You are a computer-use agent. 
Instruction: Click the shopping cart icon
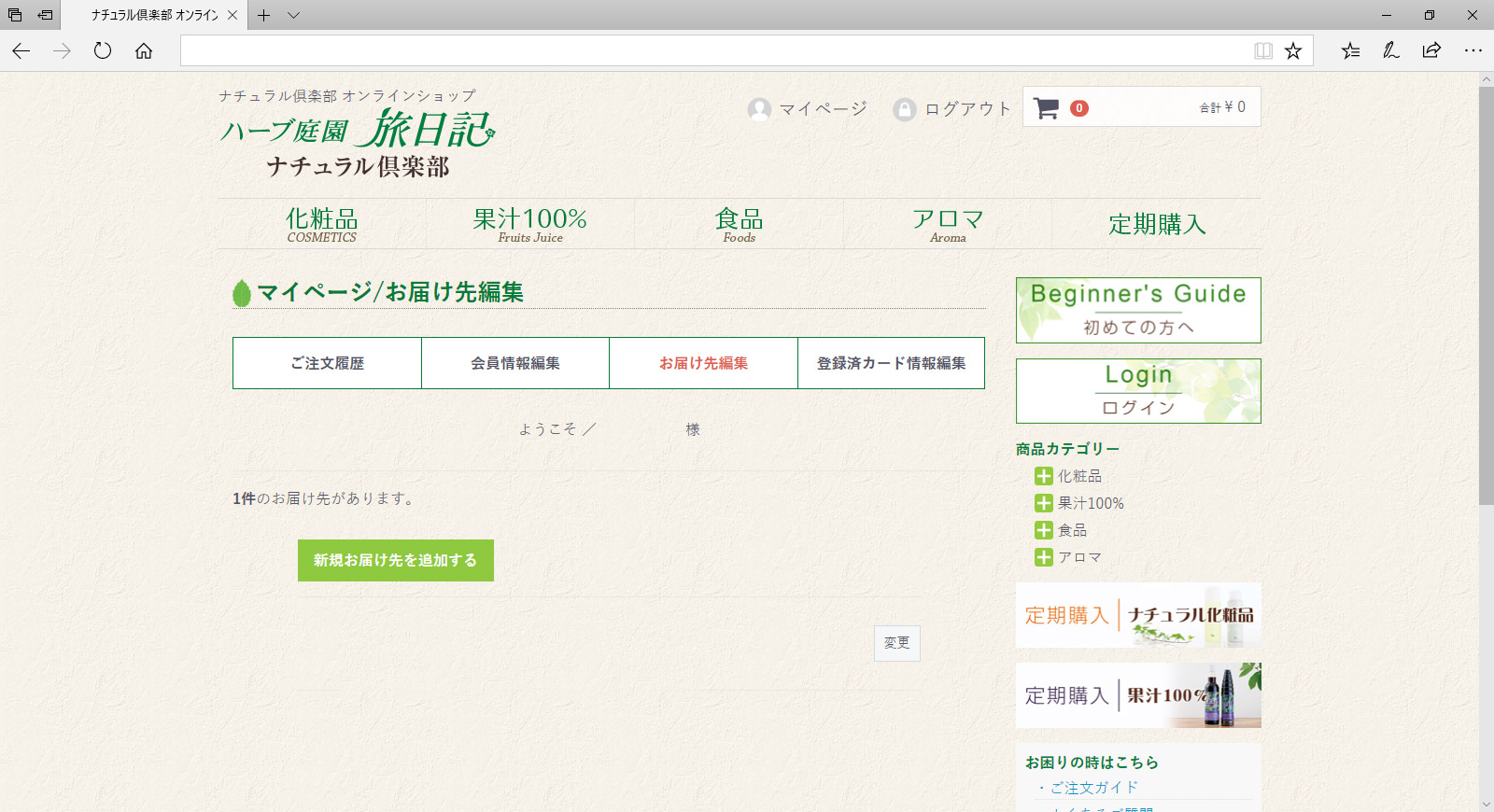click(x=1046, y=108)
